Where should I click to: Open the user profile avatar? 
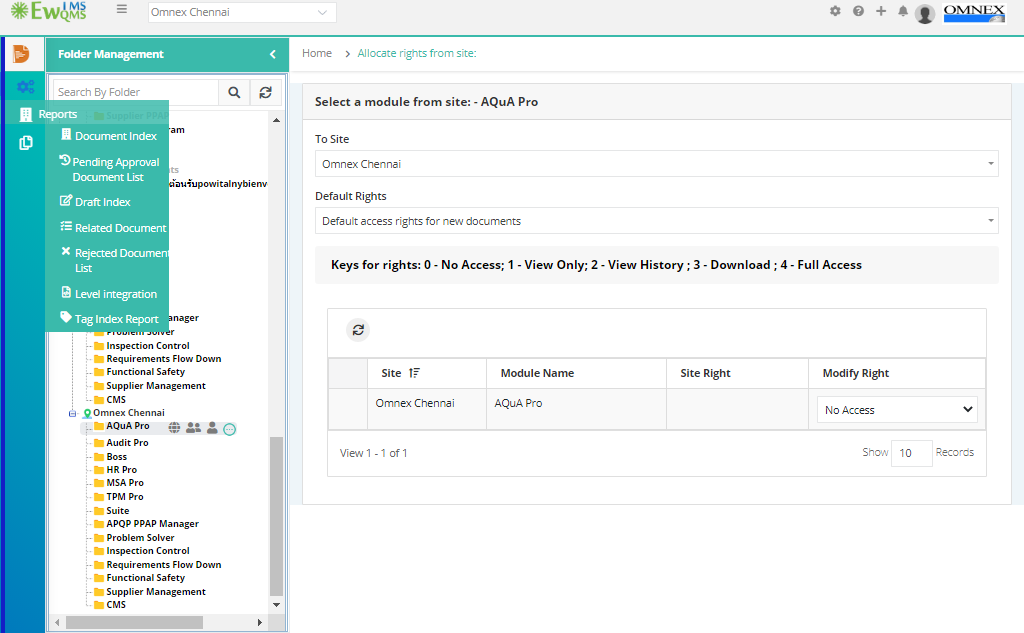click(925, 14)
